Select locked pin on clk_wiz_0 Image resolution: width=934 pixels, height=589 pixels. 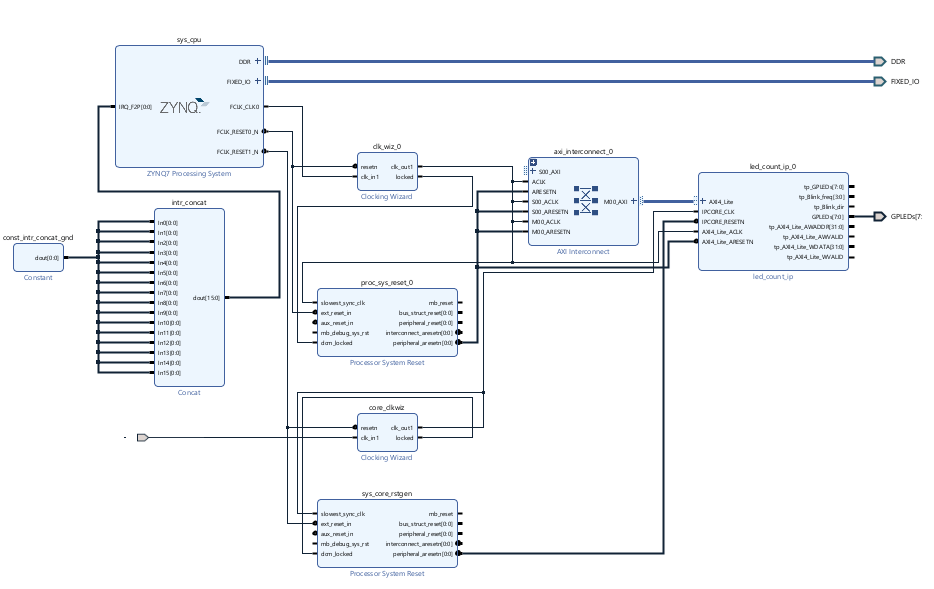(x=404, y=177)
